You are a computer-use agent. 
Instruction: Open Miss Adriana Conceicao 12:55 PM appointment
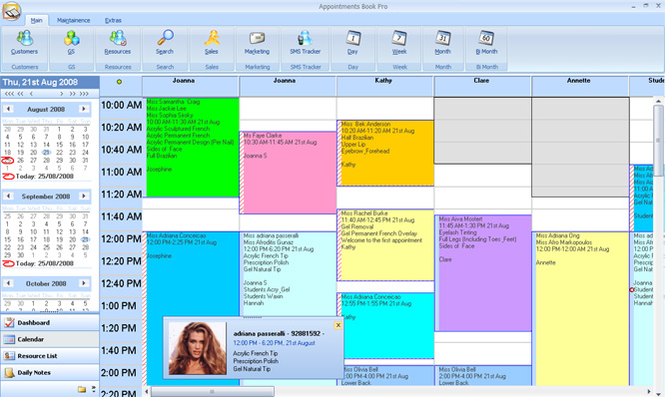point(386,326)
